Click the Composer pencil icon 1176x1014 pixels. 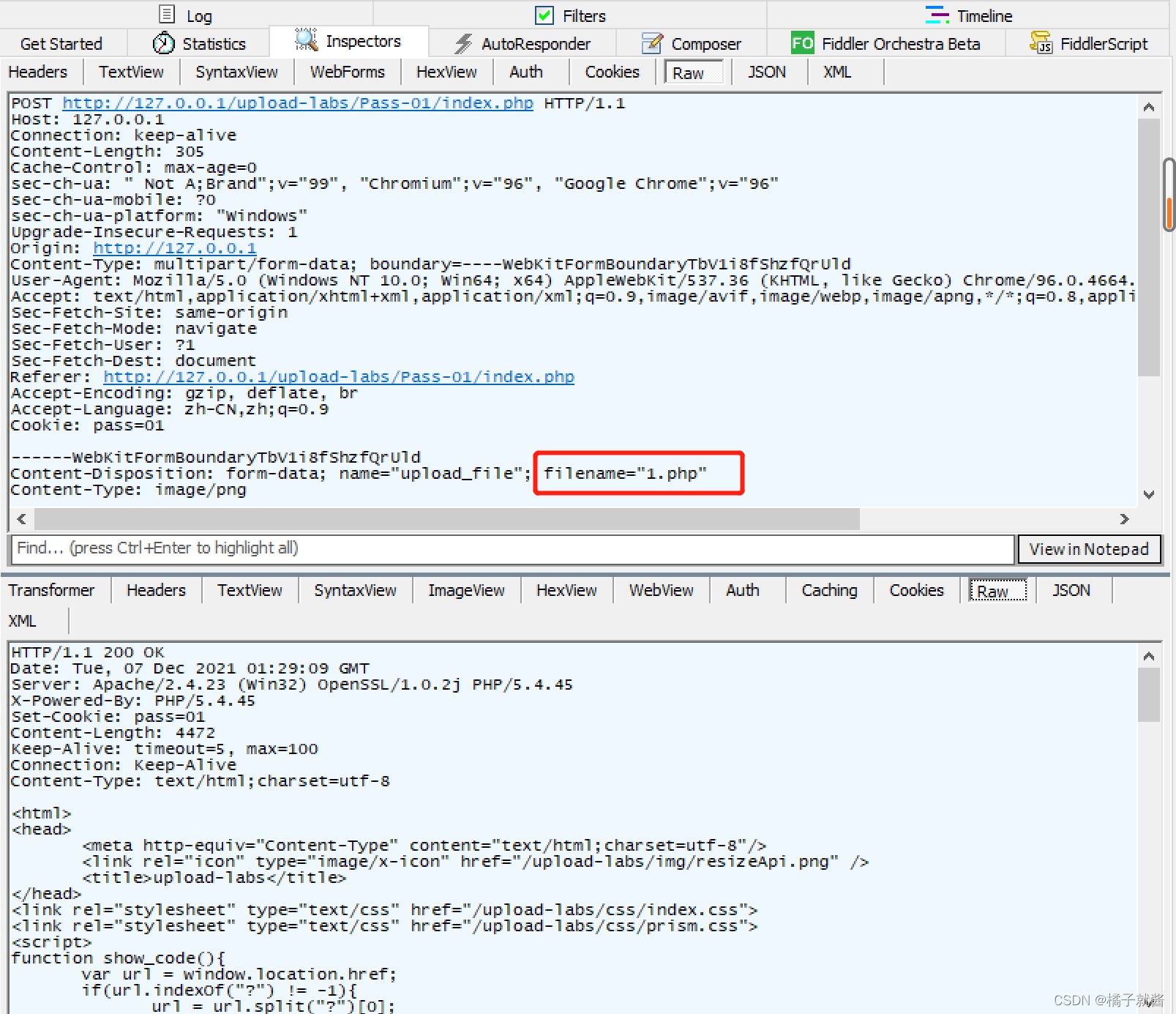tap(652, 43)
